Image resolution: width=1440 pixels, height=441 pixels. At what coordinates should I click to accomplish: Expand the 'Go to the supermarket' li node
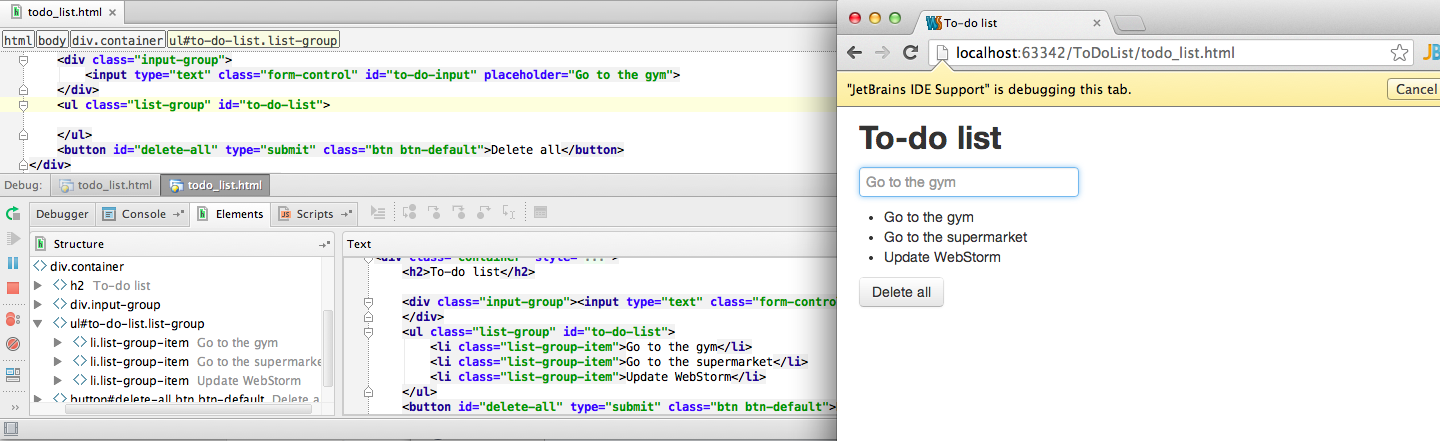coord(59,362)
